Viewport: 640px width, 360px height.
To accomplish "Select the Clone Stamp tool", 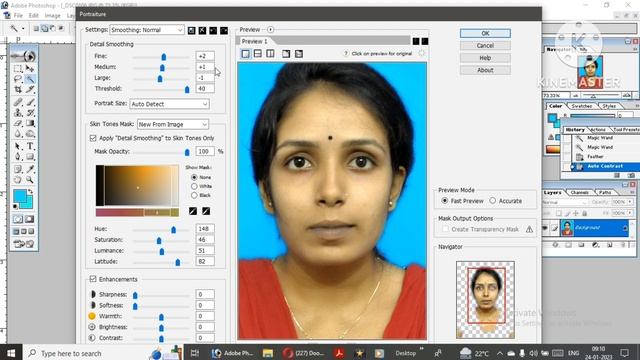I will point(18,113).
